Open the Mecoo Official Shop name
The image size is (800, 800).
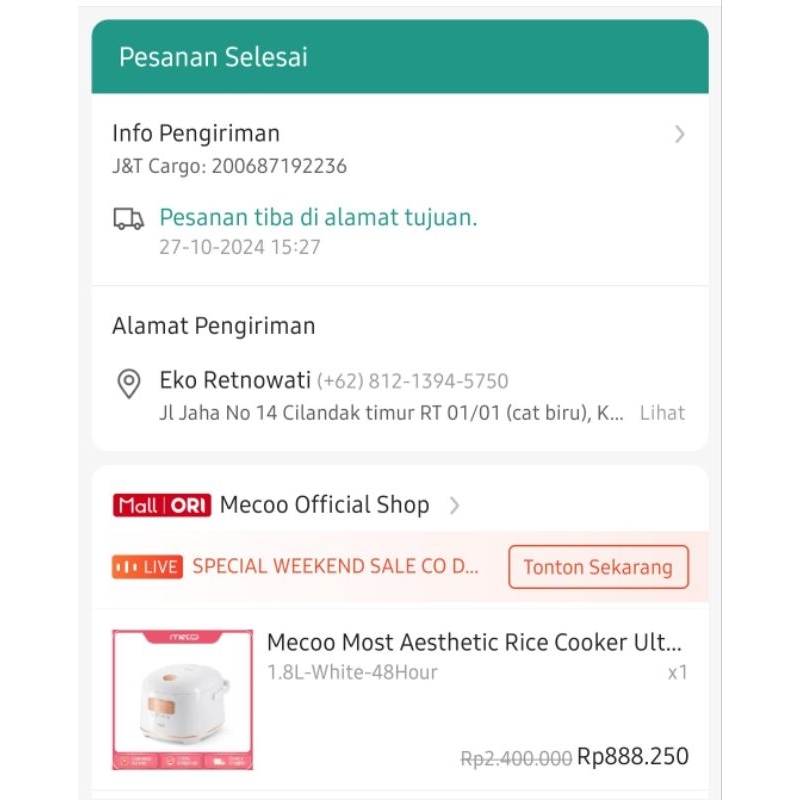[324, 505]
